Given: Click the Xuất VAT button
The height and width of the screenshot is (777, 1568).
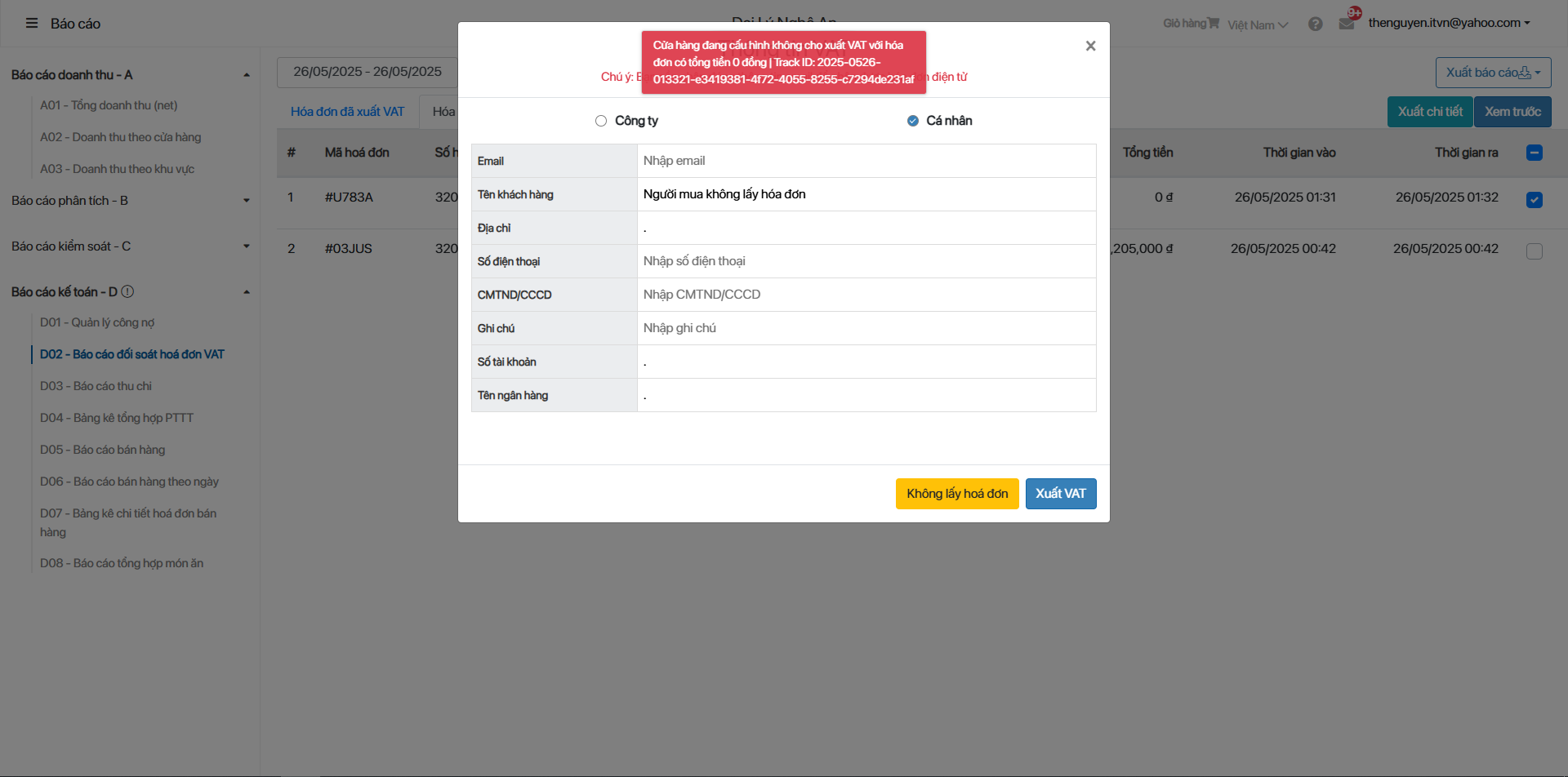Looking at the screenshot, I should (1060, 494).
